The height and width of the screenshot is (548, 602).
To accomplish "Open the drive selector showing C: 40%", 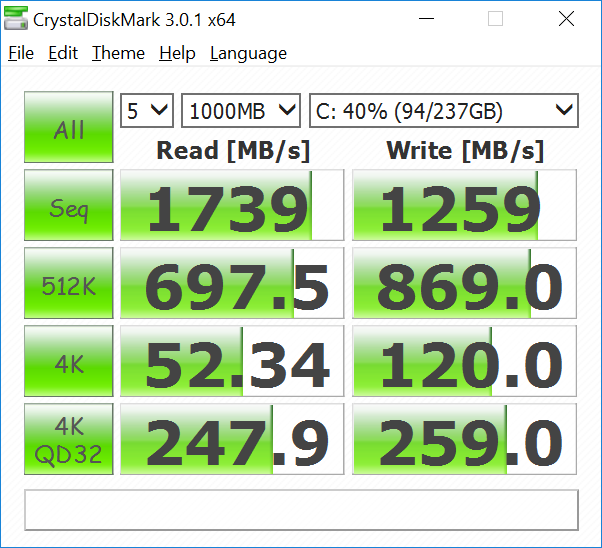I will coord(444,111).
